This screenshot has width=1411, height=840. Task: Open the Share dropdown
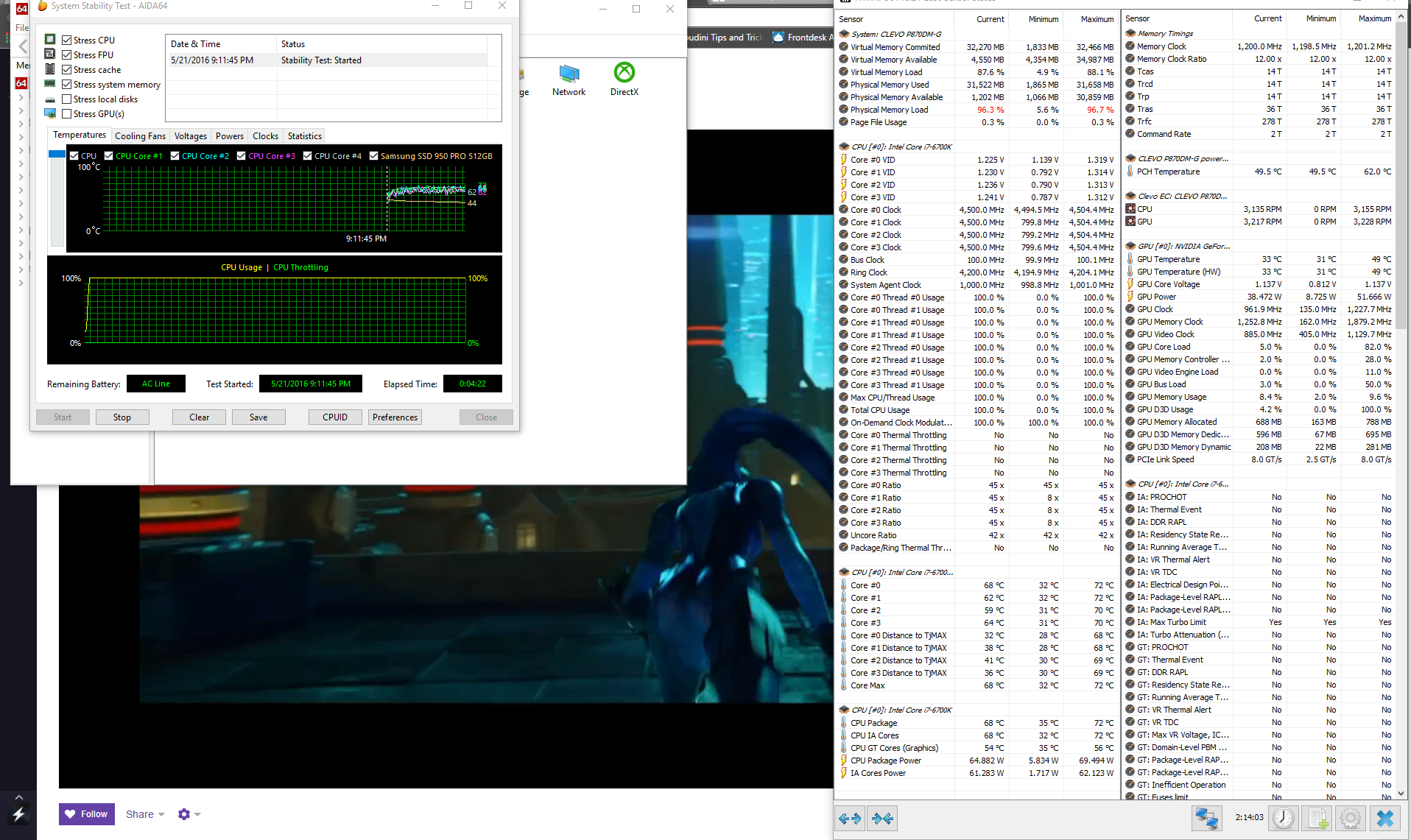click(x=145, y=814)
